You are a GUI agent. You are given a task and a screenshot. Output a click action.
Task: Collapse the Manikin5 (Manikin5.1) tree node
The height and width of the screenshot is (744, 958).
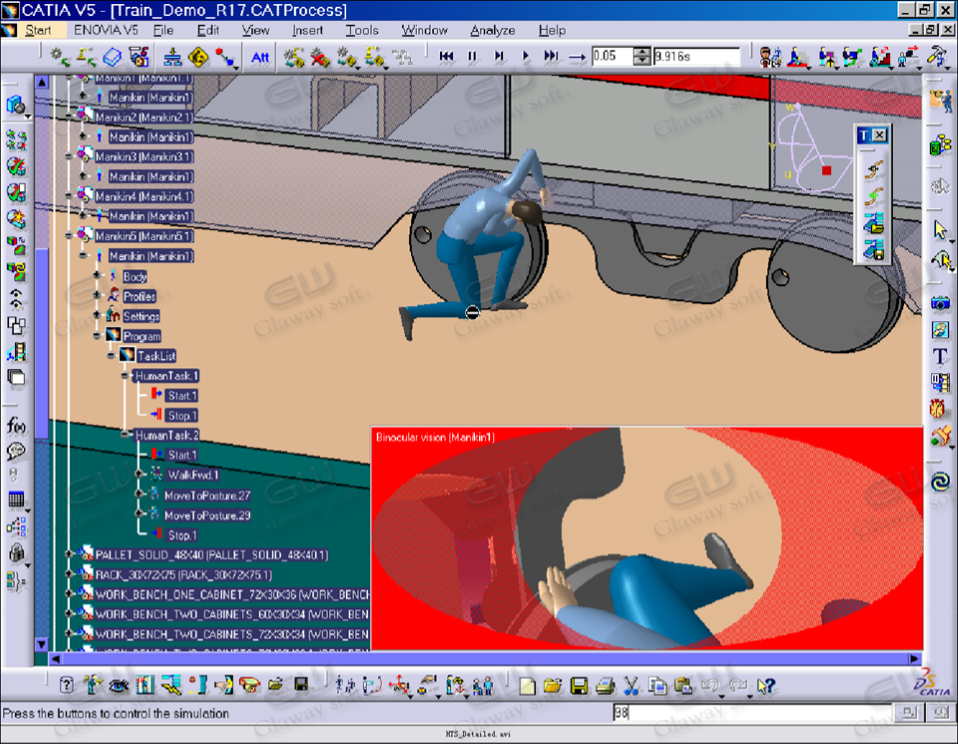click(x=70, y=236)
